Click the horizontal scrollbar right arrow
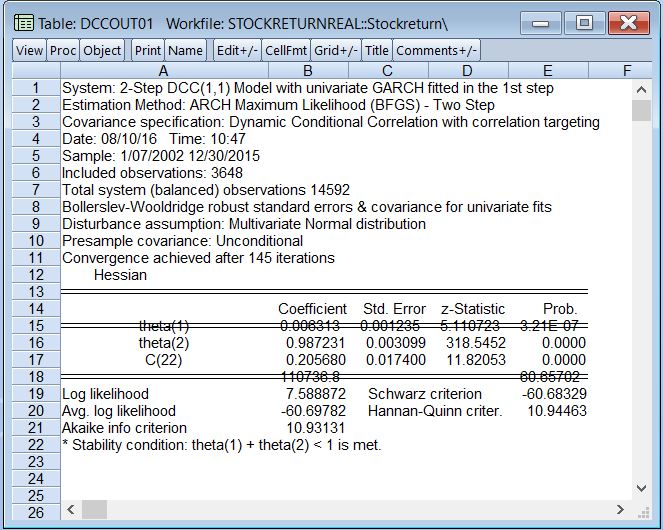 pos(620,510)
